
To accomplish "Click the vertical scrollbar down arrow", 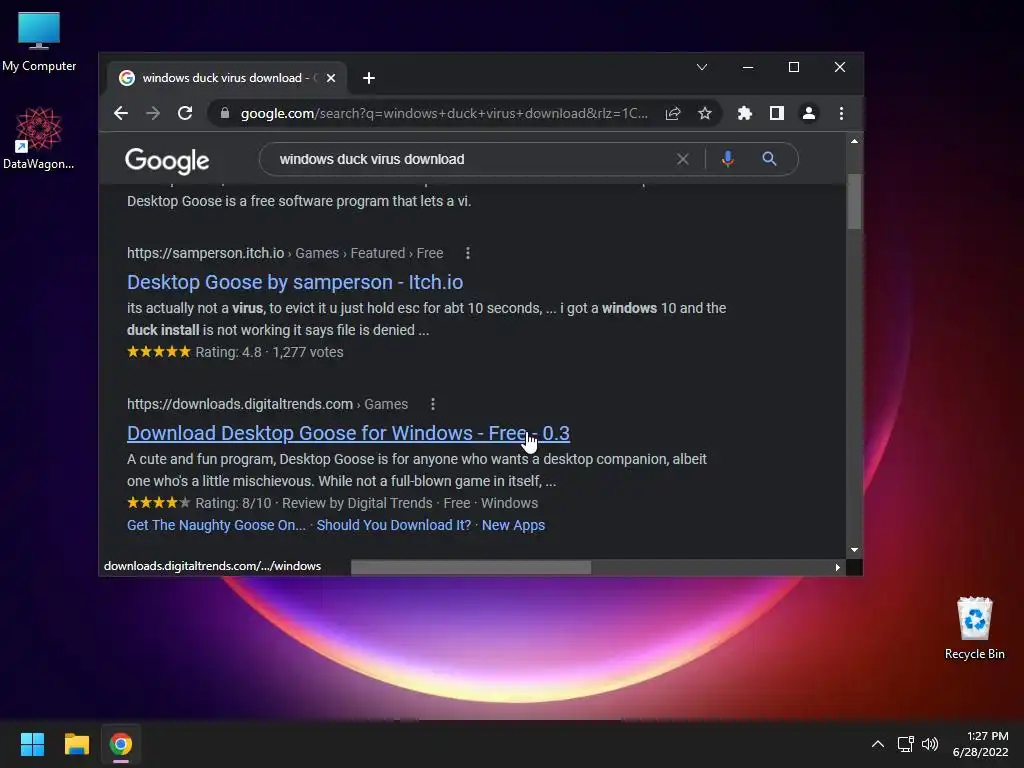I will click(x=854, y=551).
